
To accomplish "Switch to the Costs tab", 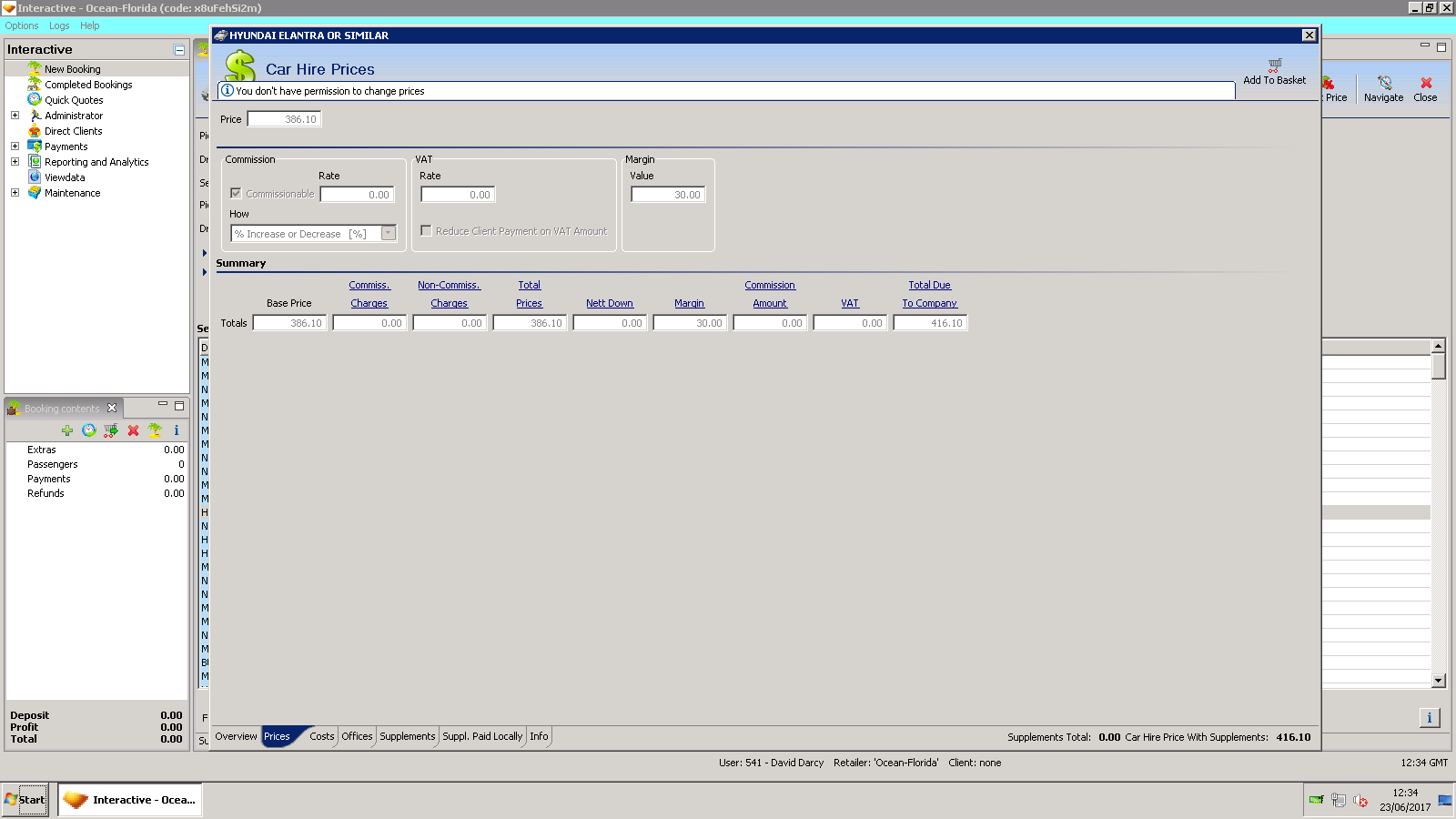I will point(321,736).
